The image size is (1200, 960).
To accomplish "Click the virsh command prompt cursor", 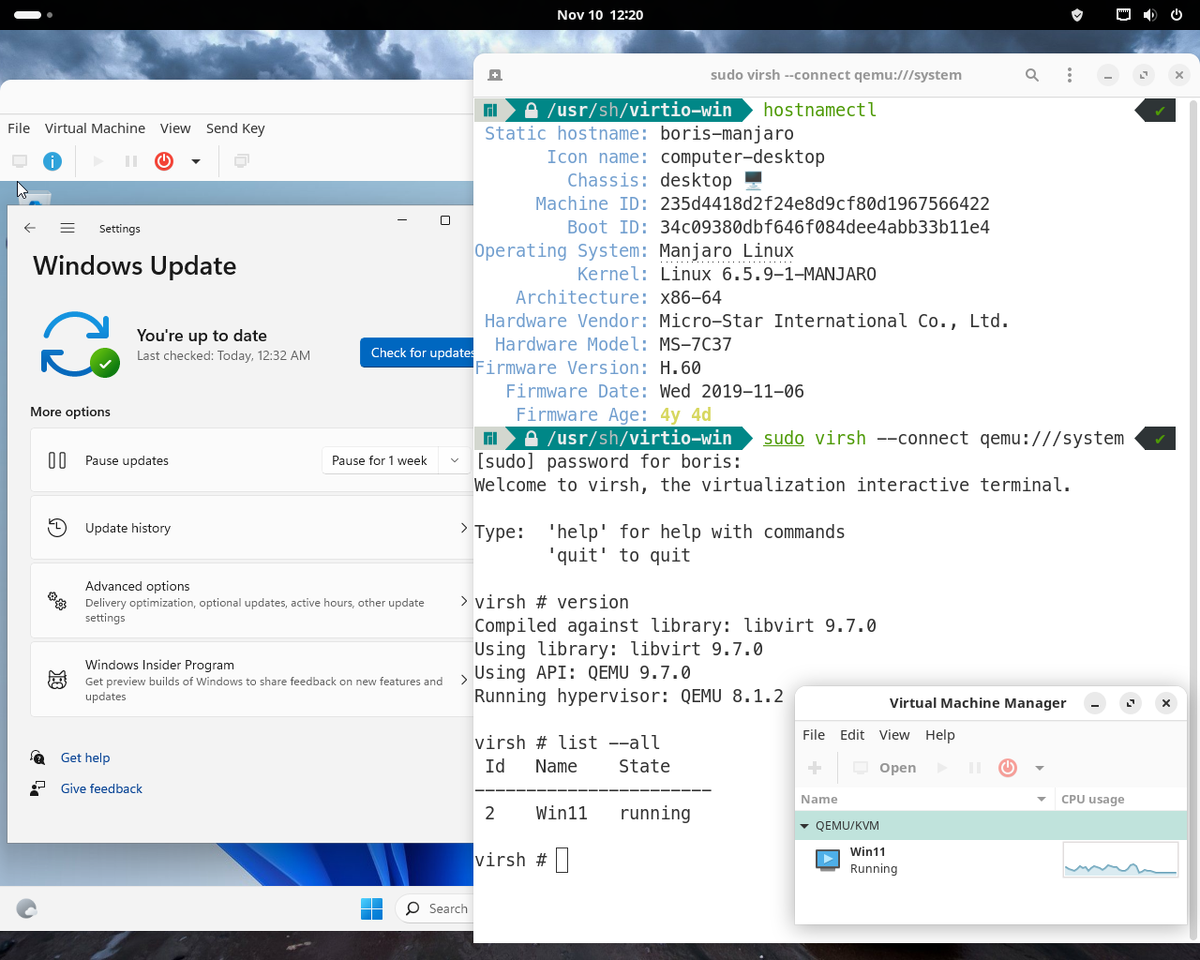I will [562, 860].
